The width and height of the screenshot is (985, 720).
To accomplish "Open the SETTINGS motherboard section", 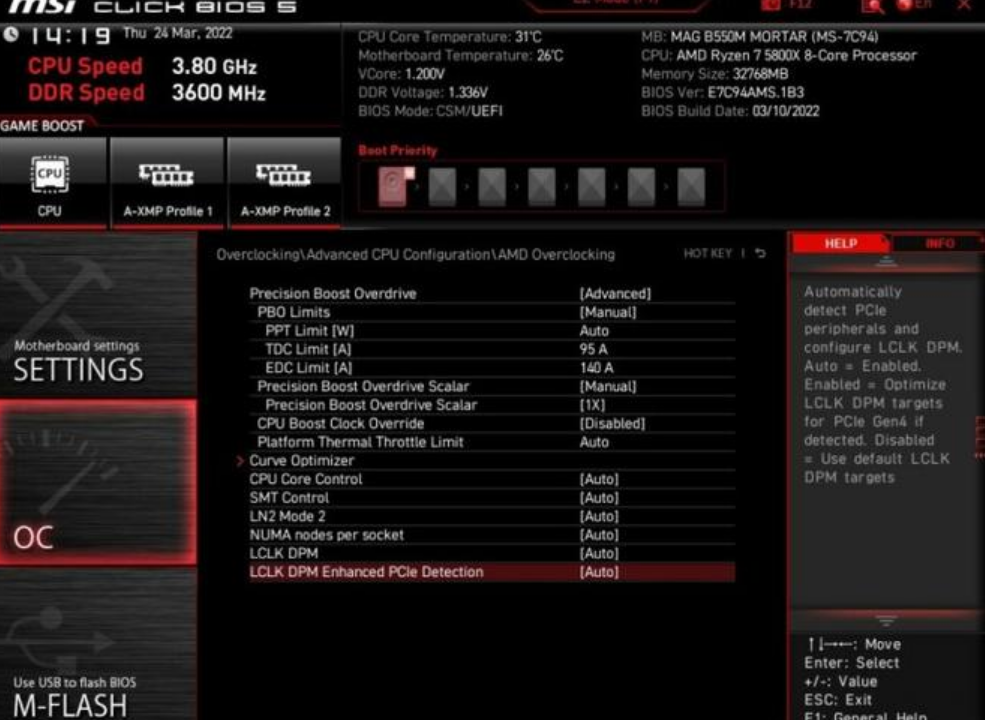I will tap(98, 316).
